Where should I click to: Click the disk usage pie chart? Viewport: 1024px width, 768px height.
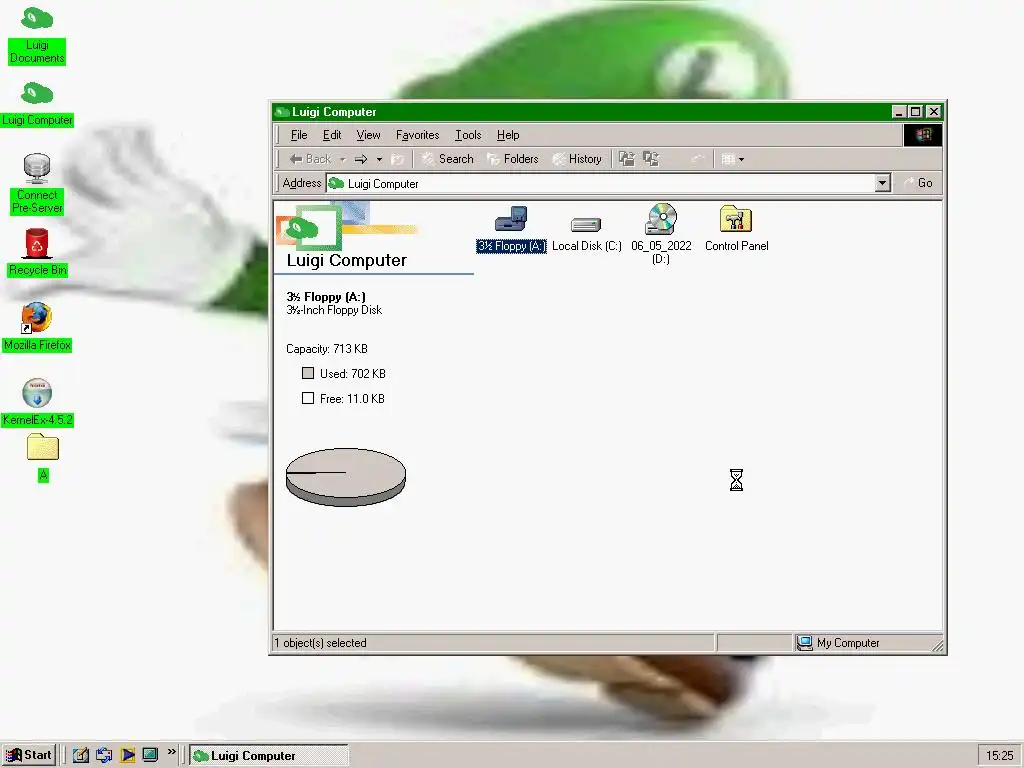point(345,477)
